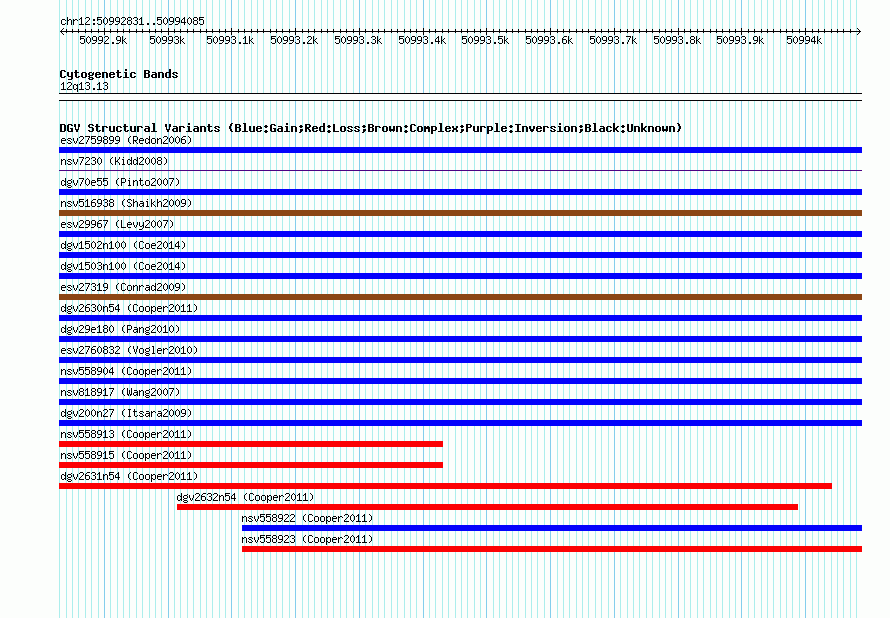This screenshot has width=890, height=618.
Task: Click the right arrowhead of the coordinate ruler
Action: tap(859, 31)
